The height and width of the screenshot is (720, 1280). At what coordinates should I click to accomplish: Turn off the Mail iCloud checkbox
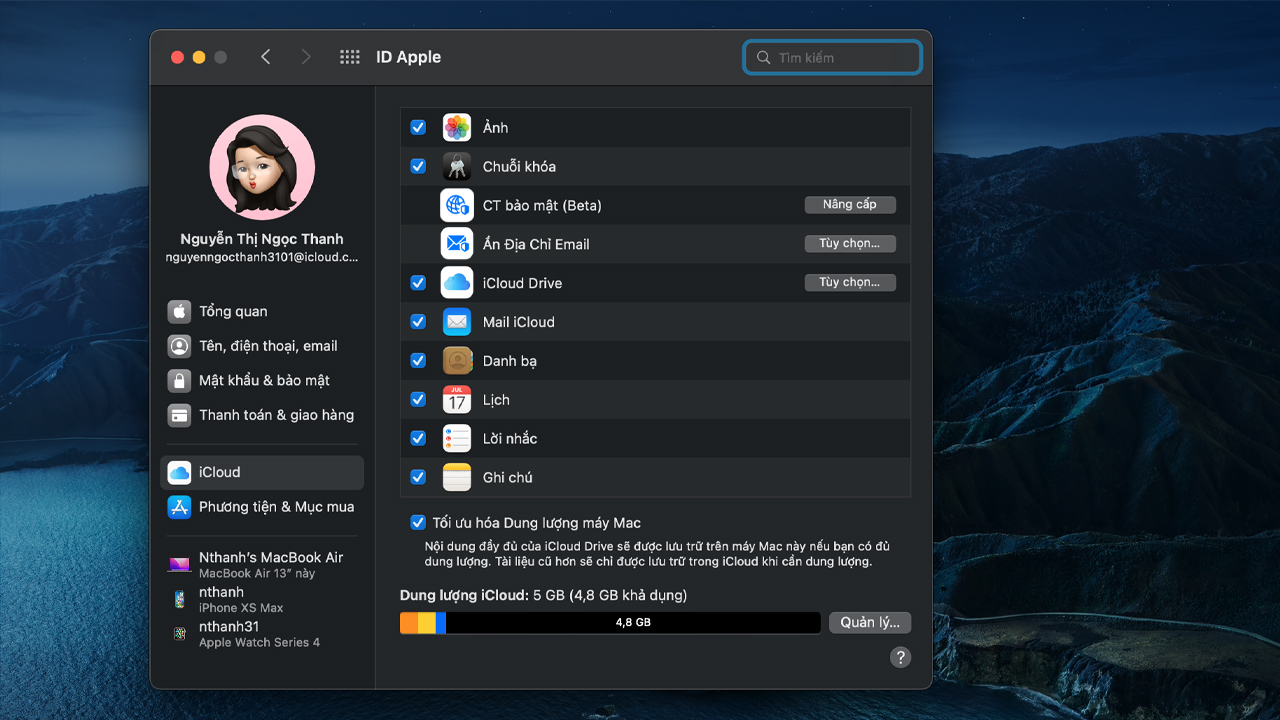click(418, 322)
